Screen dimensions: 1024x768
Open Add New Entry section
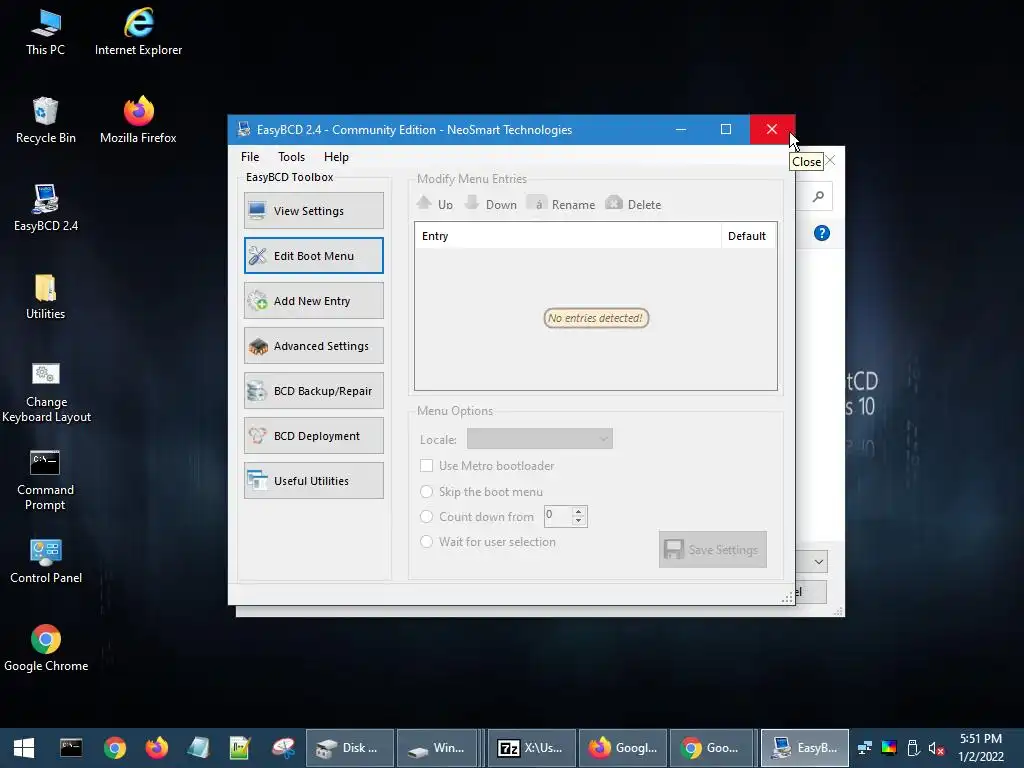click(x=313, y=300)
